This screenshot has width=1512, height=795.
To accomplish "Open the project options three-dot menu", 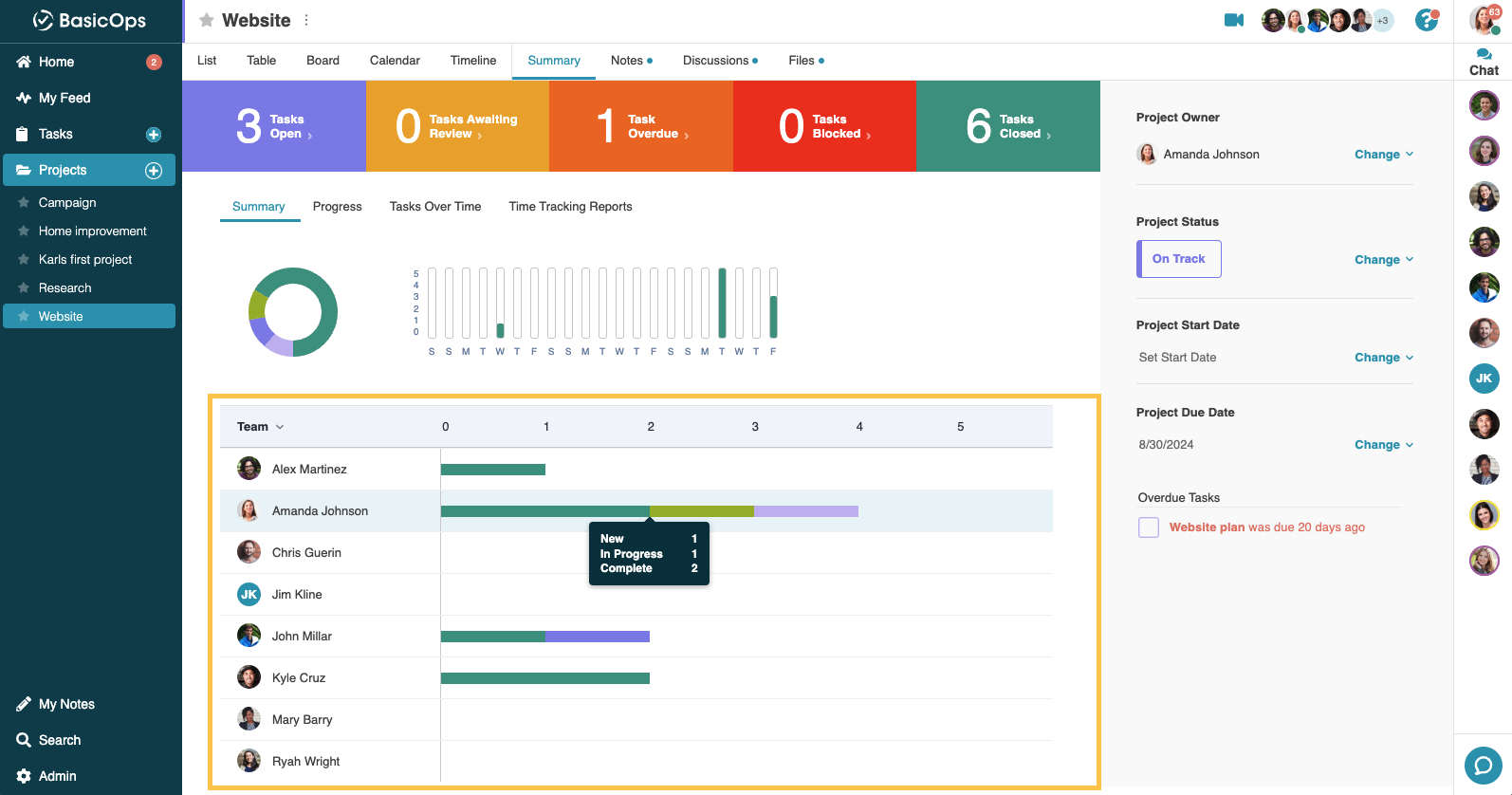I will 306,20.
